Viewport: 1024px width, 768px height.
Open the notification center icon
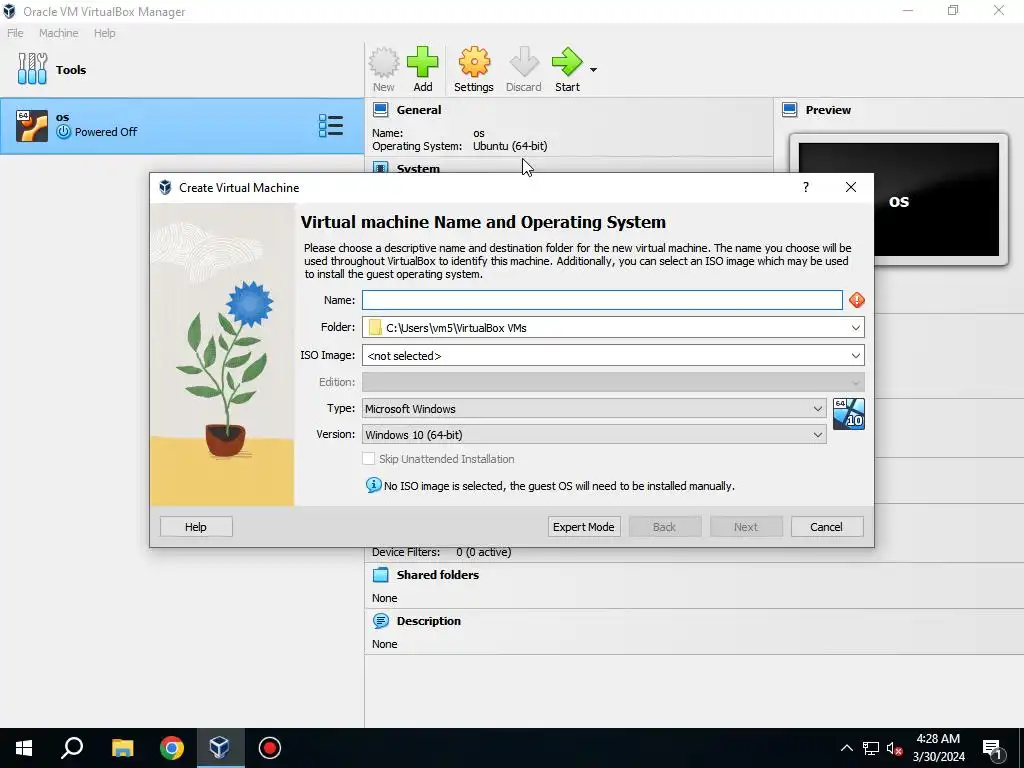[992, 748]
